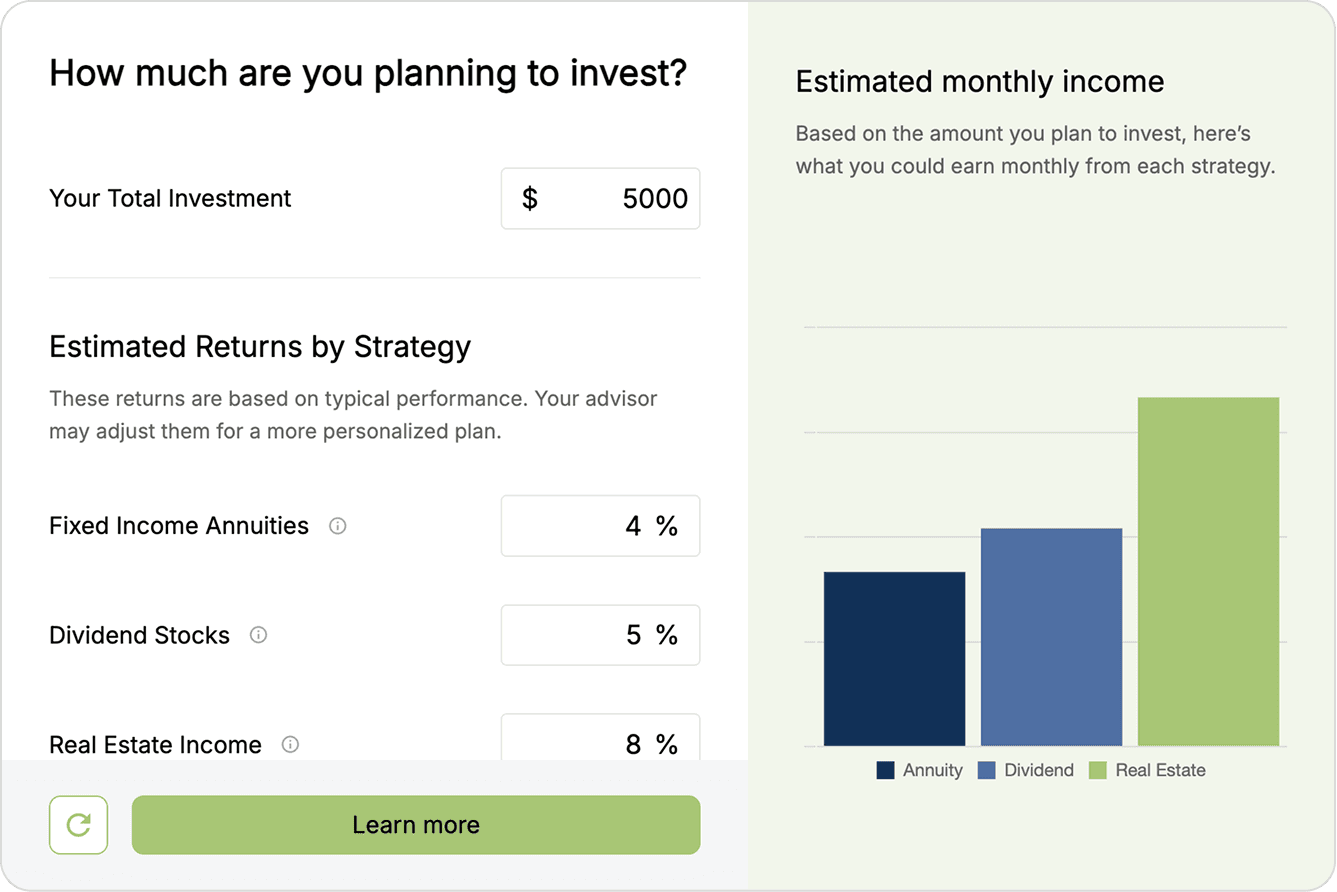The image size is (1337, 892).
Task: Toggle the Annuity legend label text
Action: (933, 770)
